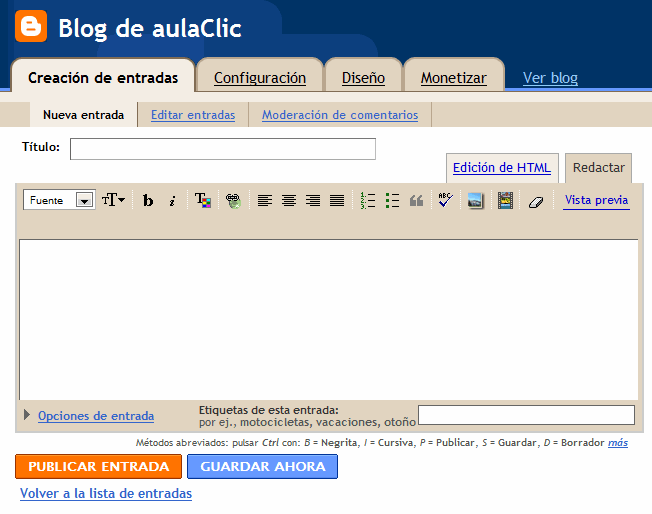The image size is (652, 514).
Task: Insert a link with the link icon
Action: (233, 200)
